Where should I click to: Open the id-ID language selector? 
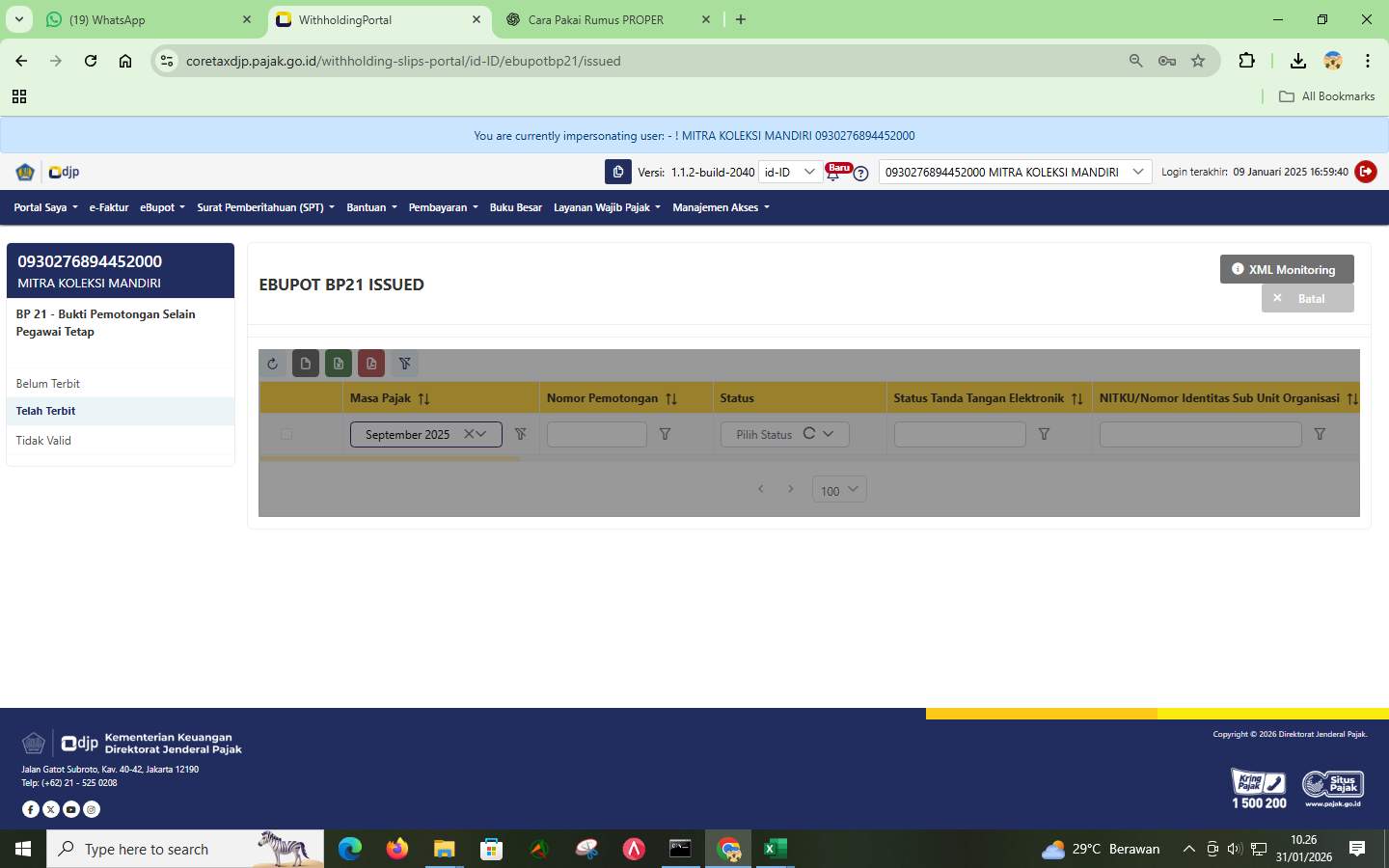pyautogui.click(x=789, y=172)
